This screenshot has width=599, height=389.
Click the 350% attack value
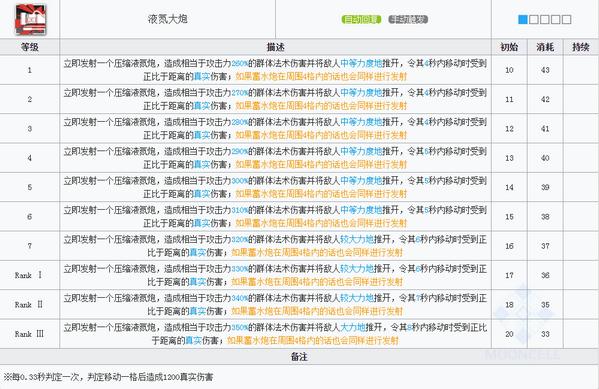(240, 328)
